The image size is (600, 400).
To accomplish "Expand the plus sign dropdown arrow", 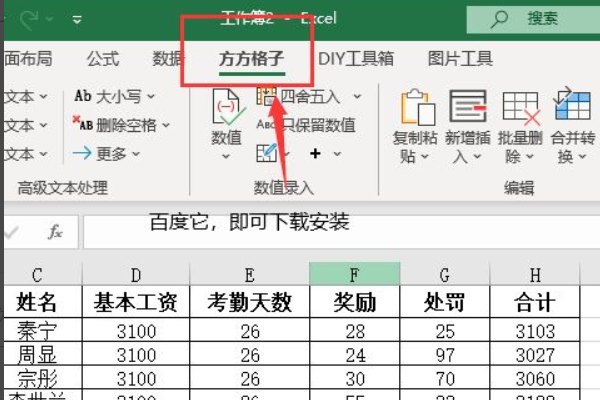I will point(337,154).
